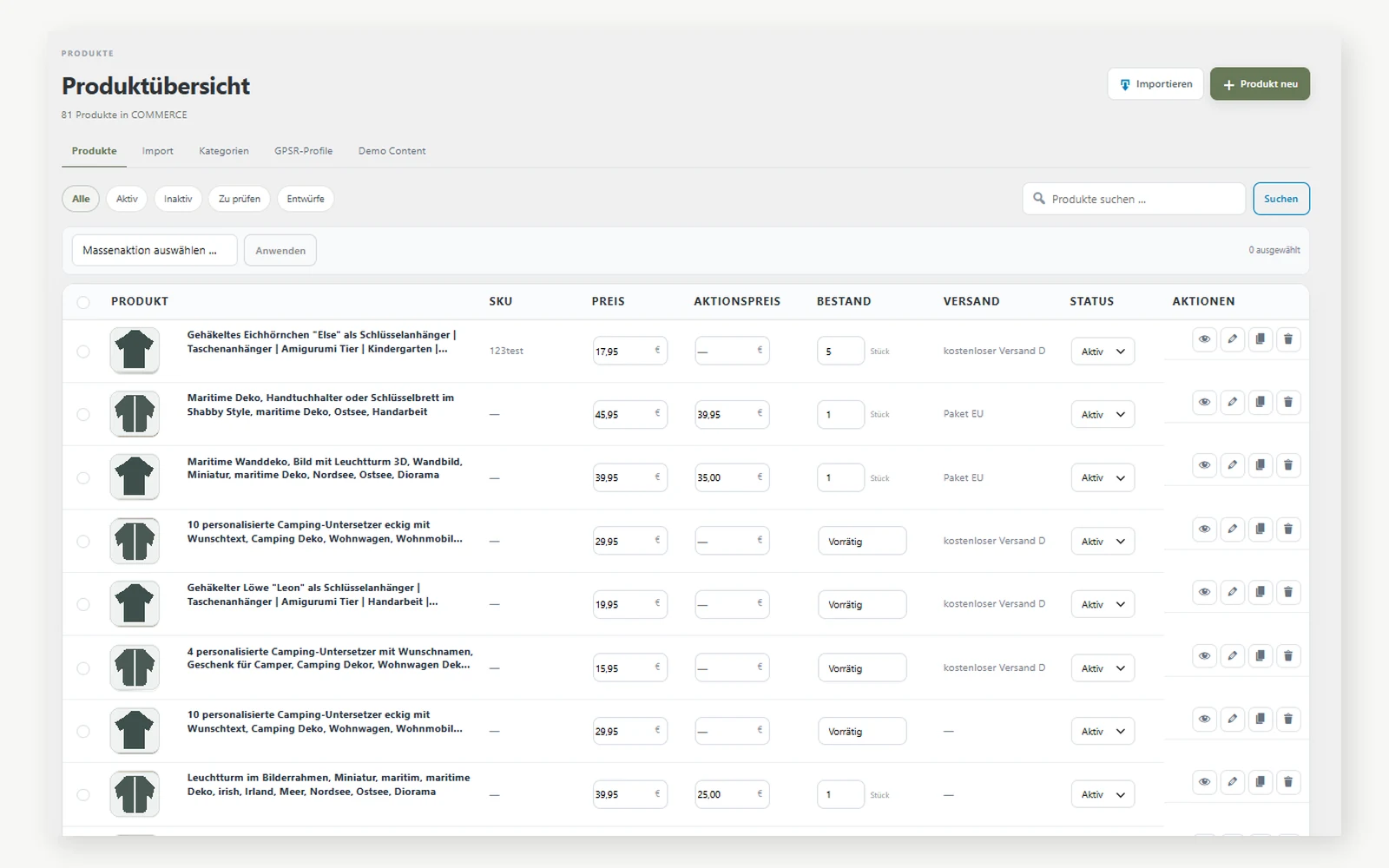Tick checkbox for Leuchtturm im Bilderrahmen row

(x=83, y=795)
